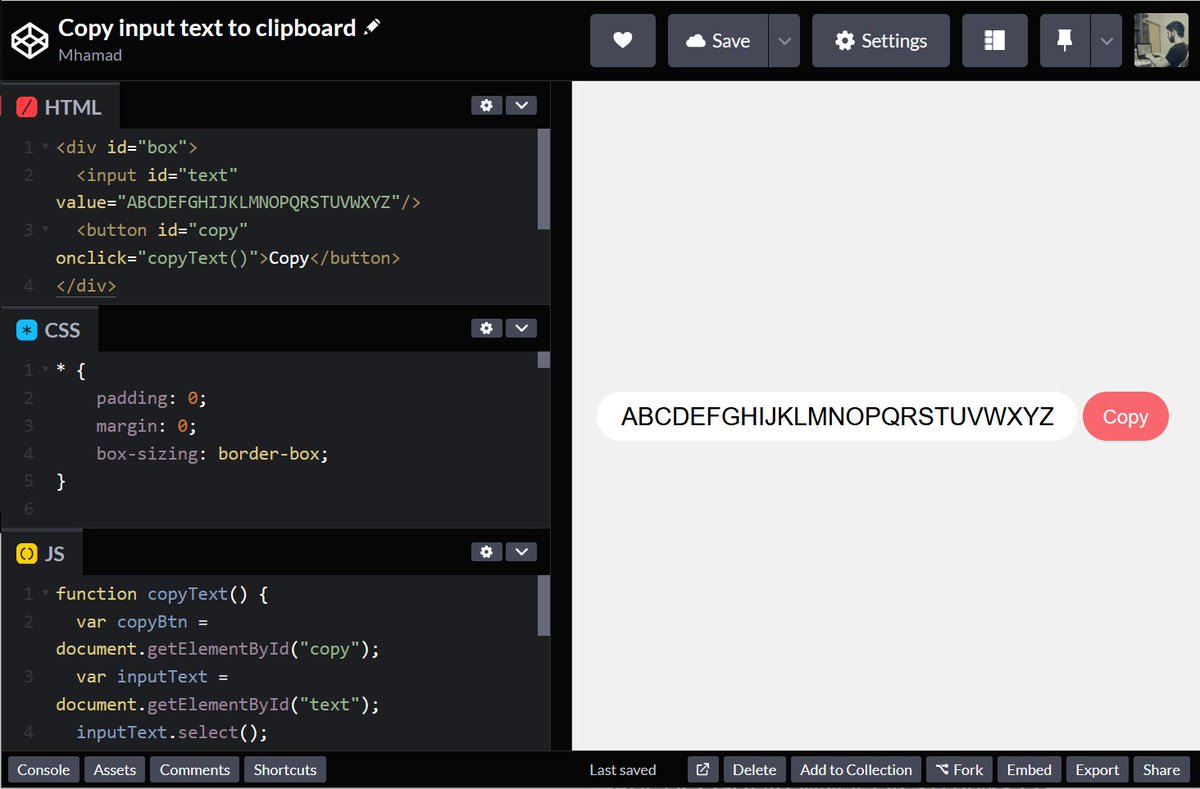
Task: Click the Copy button in the preview
Action: click(1126, 417)
